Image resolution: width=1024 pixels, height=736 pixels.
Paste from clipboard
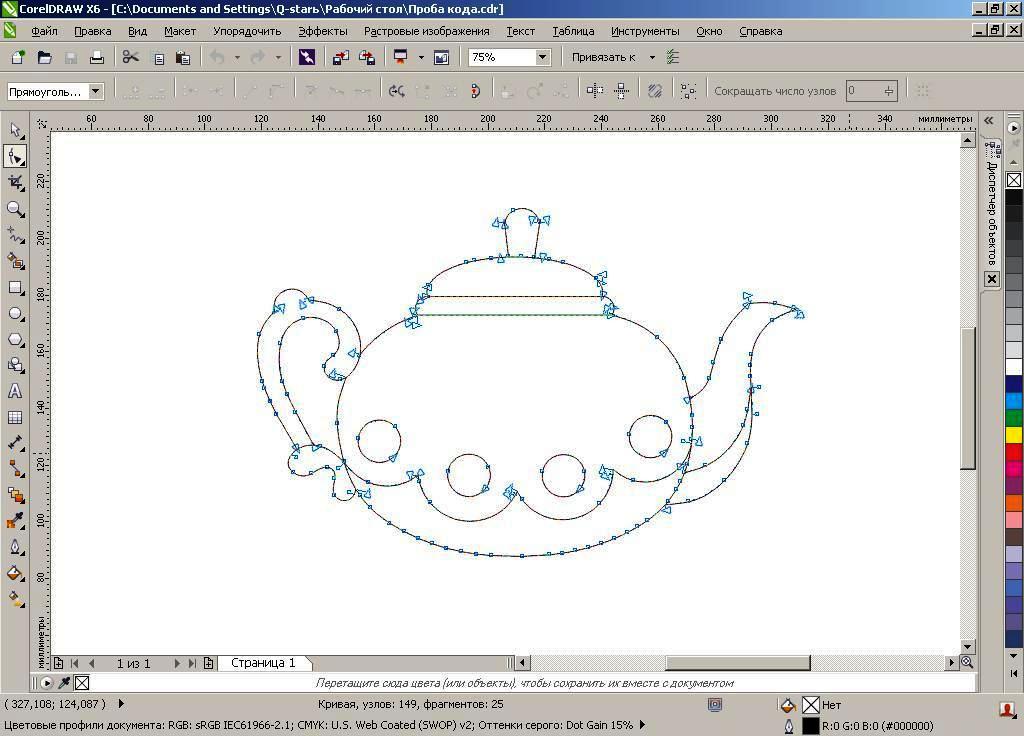point(184,58)
